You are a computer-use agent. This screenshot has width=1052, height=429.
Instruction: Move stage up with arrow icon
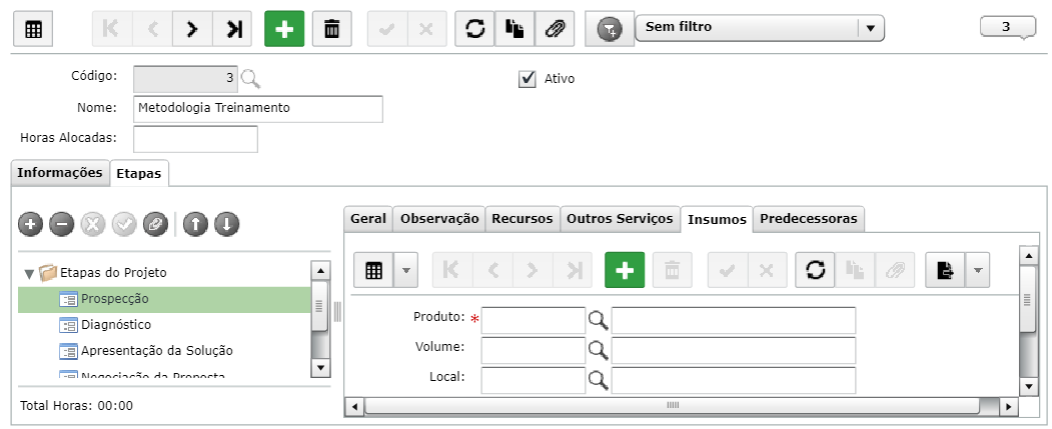click(x=195, y=225)
